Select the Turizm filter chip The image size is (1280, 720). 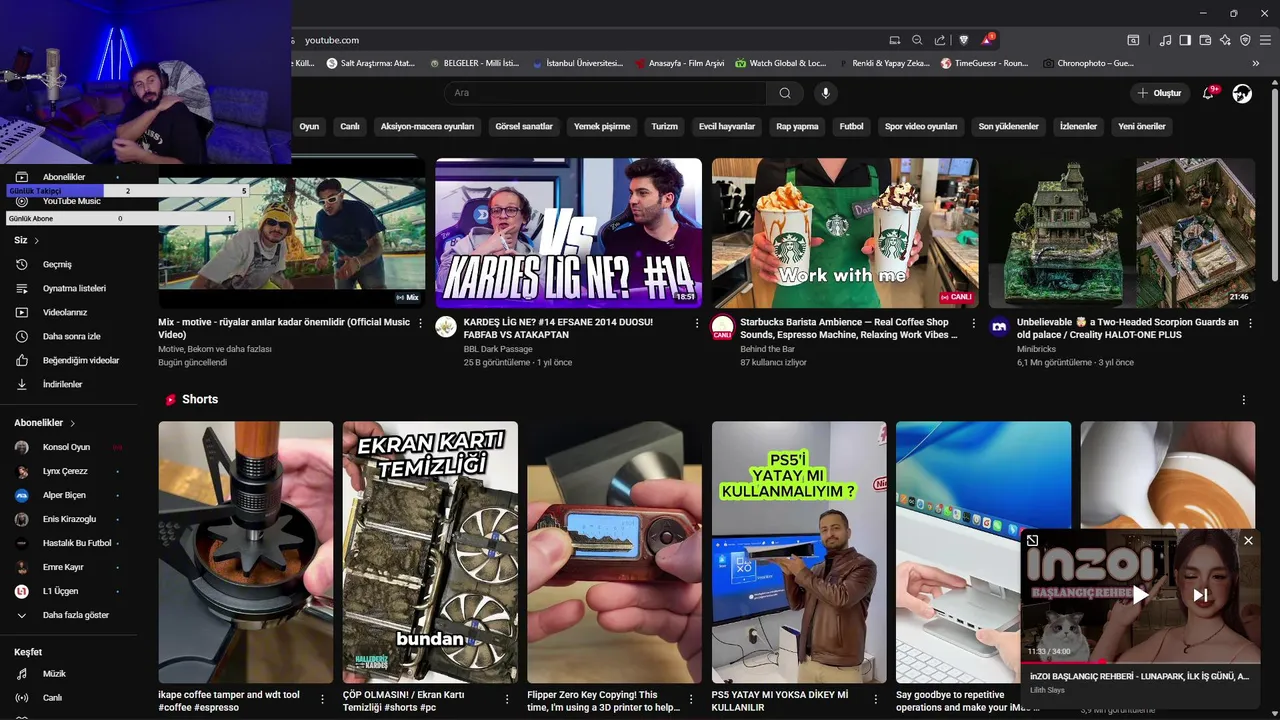pos(665,126)
